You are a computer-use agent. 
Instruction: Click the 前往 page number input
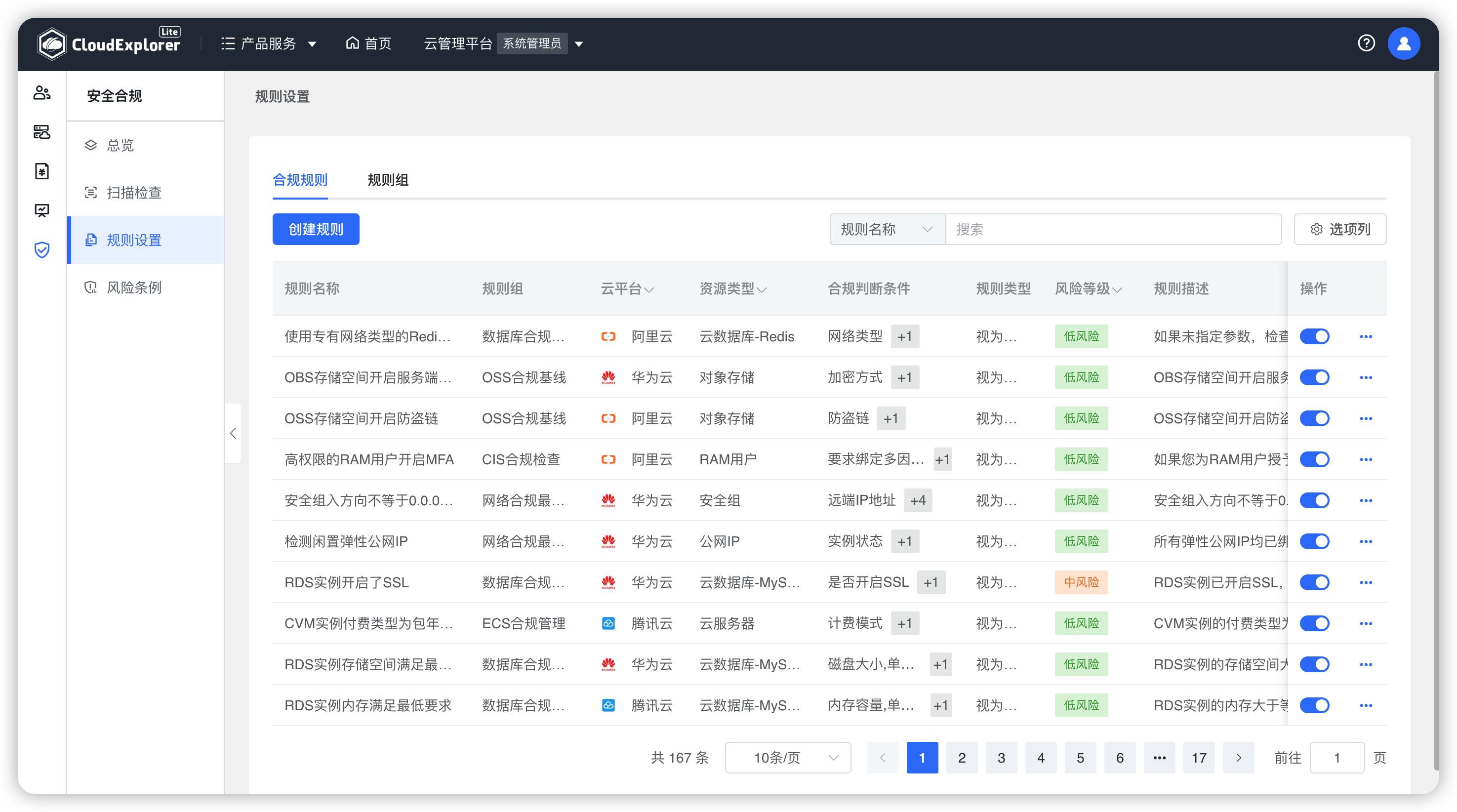point(1336,758)
